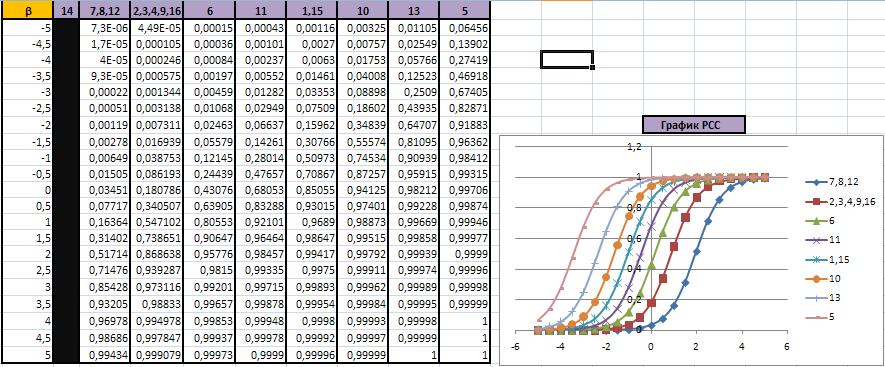The height and width of the screenshot is (367, 885).
Task: Click the cell with 0,003138
Action: tap(156, 108)
